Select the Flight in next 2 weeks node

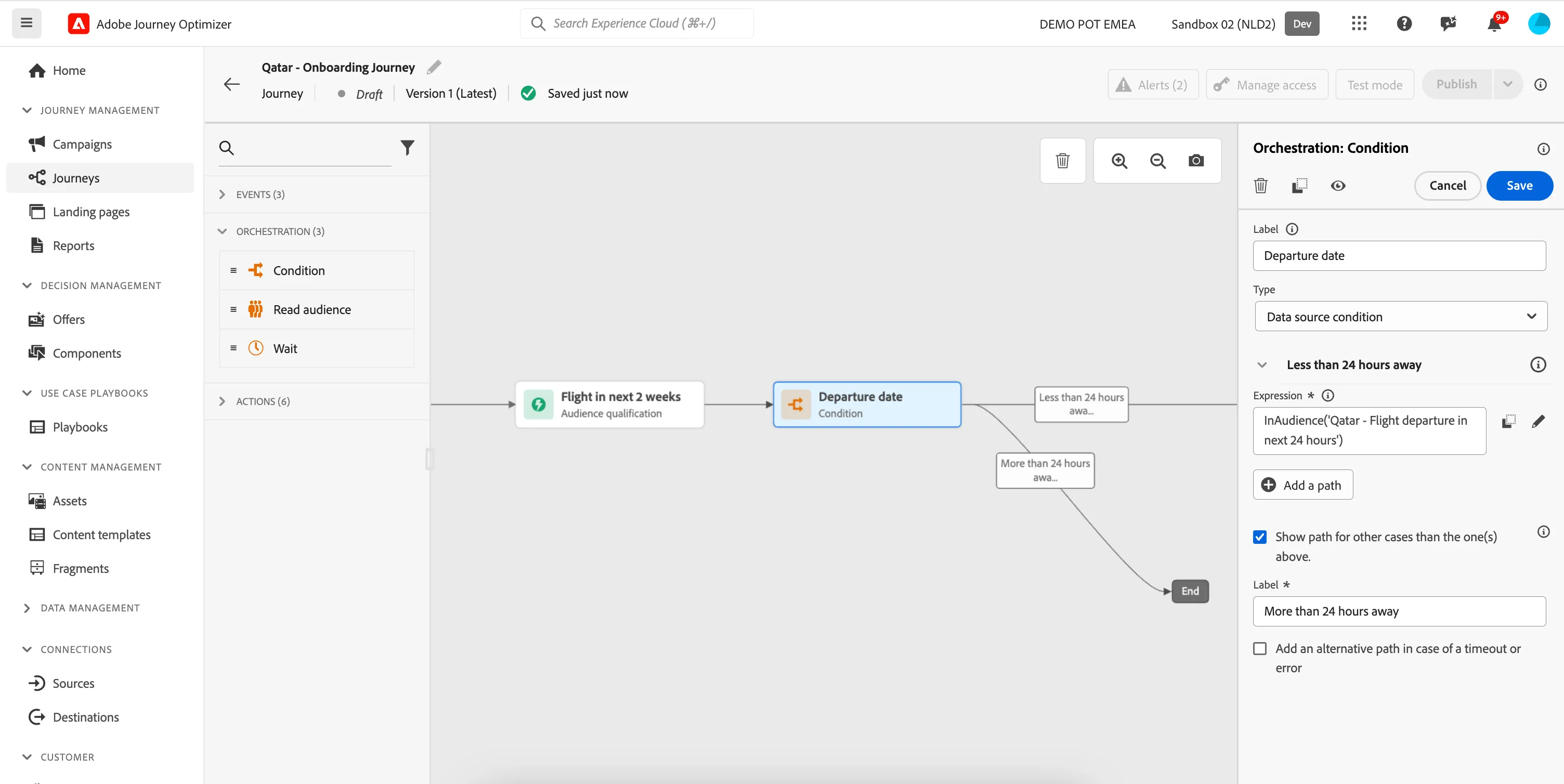tap(609, 404)
